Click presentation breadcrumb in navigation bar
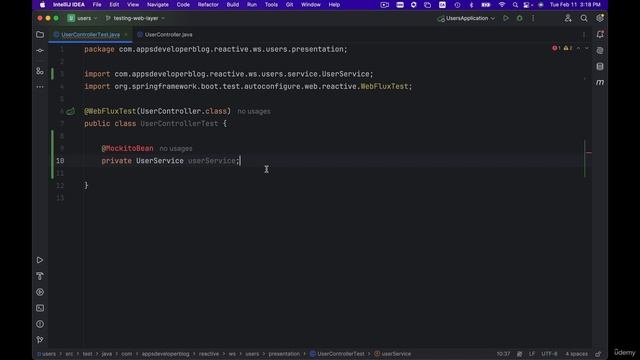The image size is (640, 360). pyautogui.click(x=284, y=354)
